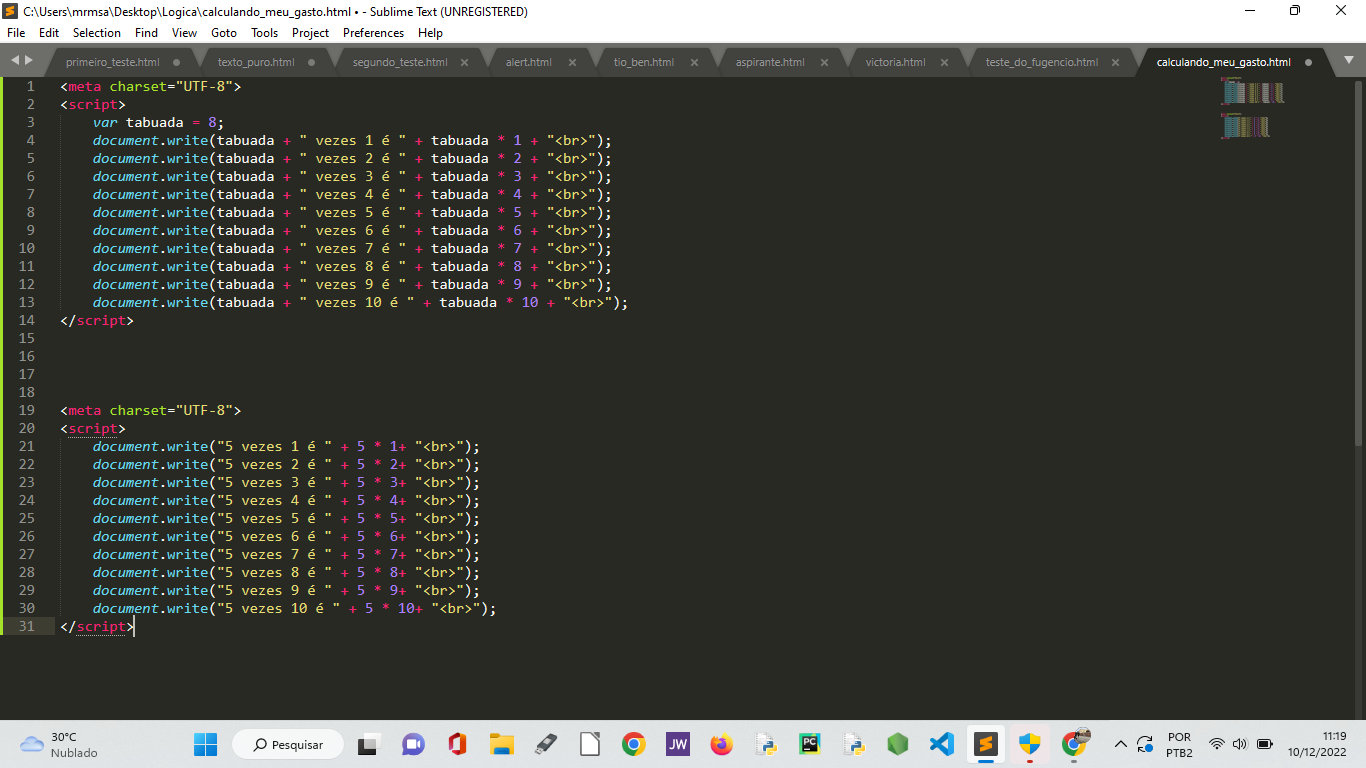This screenshot has height=768, width=1366.
Task: Open Google Chrome next to the JW icon
Action: pos(633,744)
